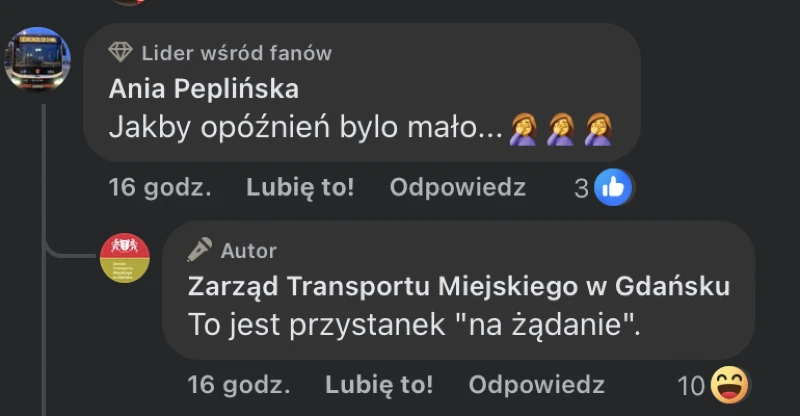Click the Haha laughing emoji reaction icon
The height and width of the screenshot is (416, 800).
[x=729, y=384]
